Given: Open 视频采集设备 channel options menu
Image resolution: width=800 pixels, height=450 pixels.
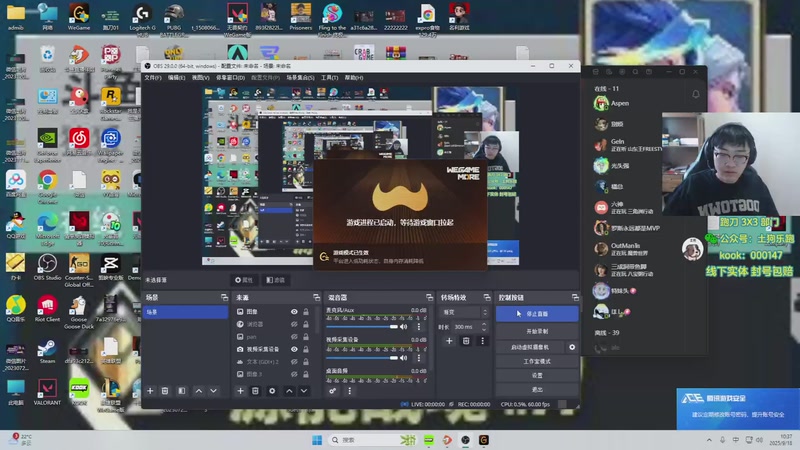Looking at the screenshot, I should coord(419,358).
